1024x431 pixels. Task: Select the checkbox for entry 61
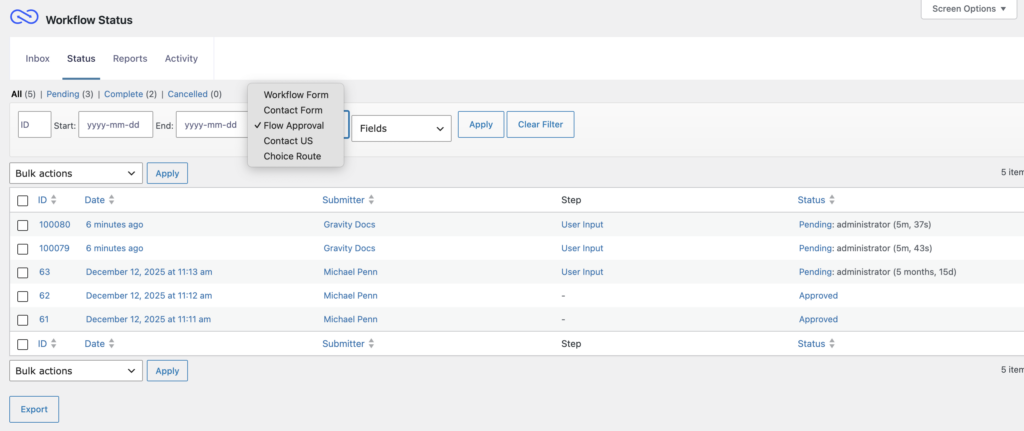click(23, 320)
